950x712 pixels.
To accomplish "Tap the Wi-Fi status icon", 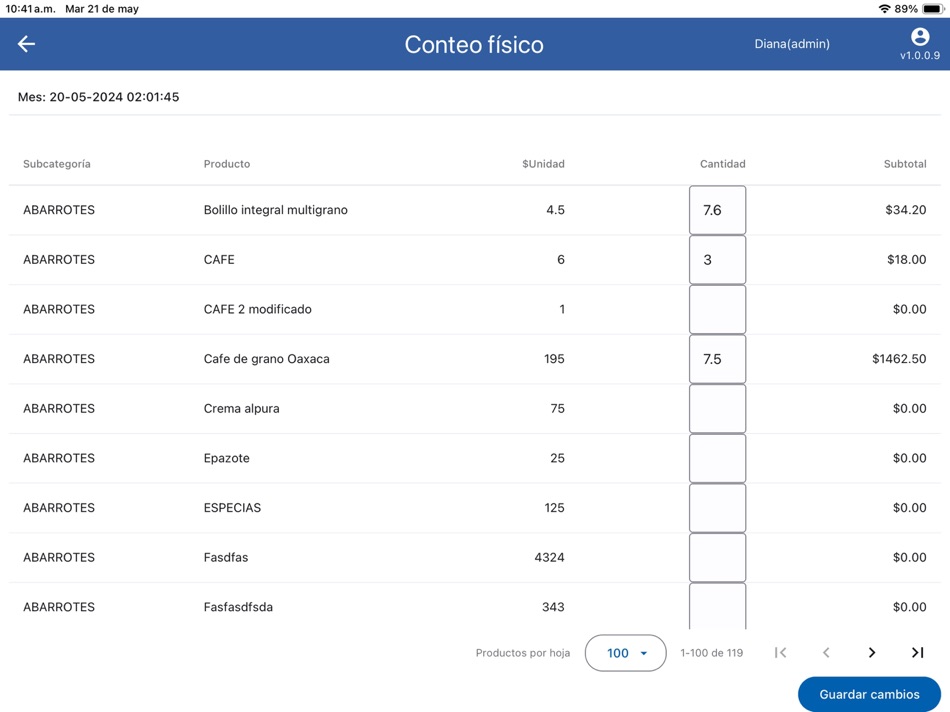I will tap(886, 8).
